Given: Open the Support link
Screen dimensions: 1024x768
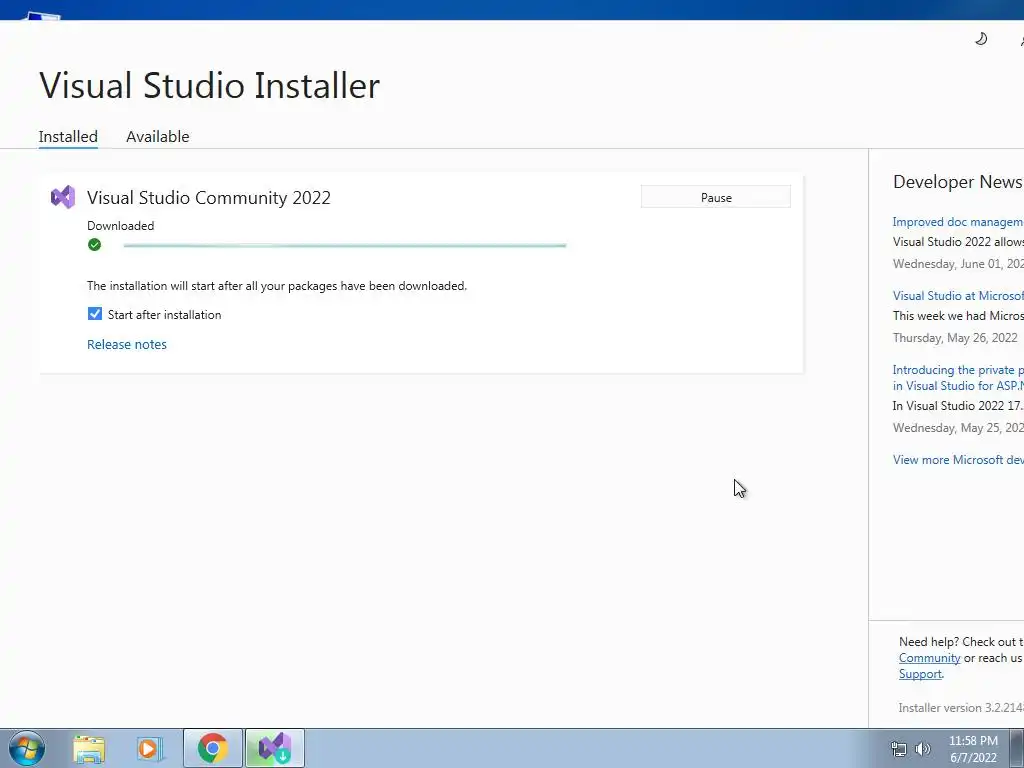Looking at the screenshot, I should point(920,674).
